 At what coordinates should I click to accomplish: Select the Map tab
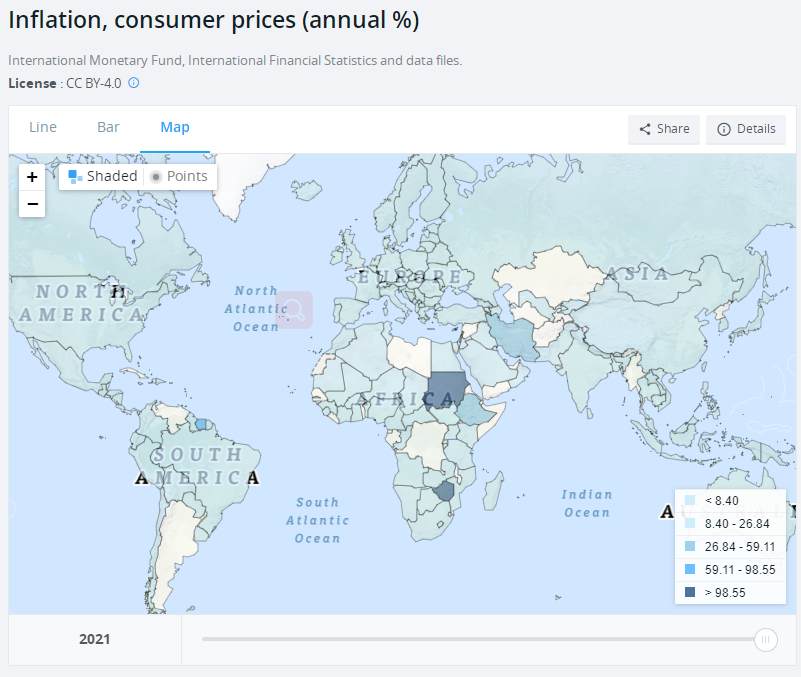175,127
